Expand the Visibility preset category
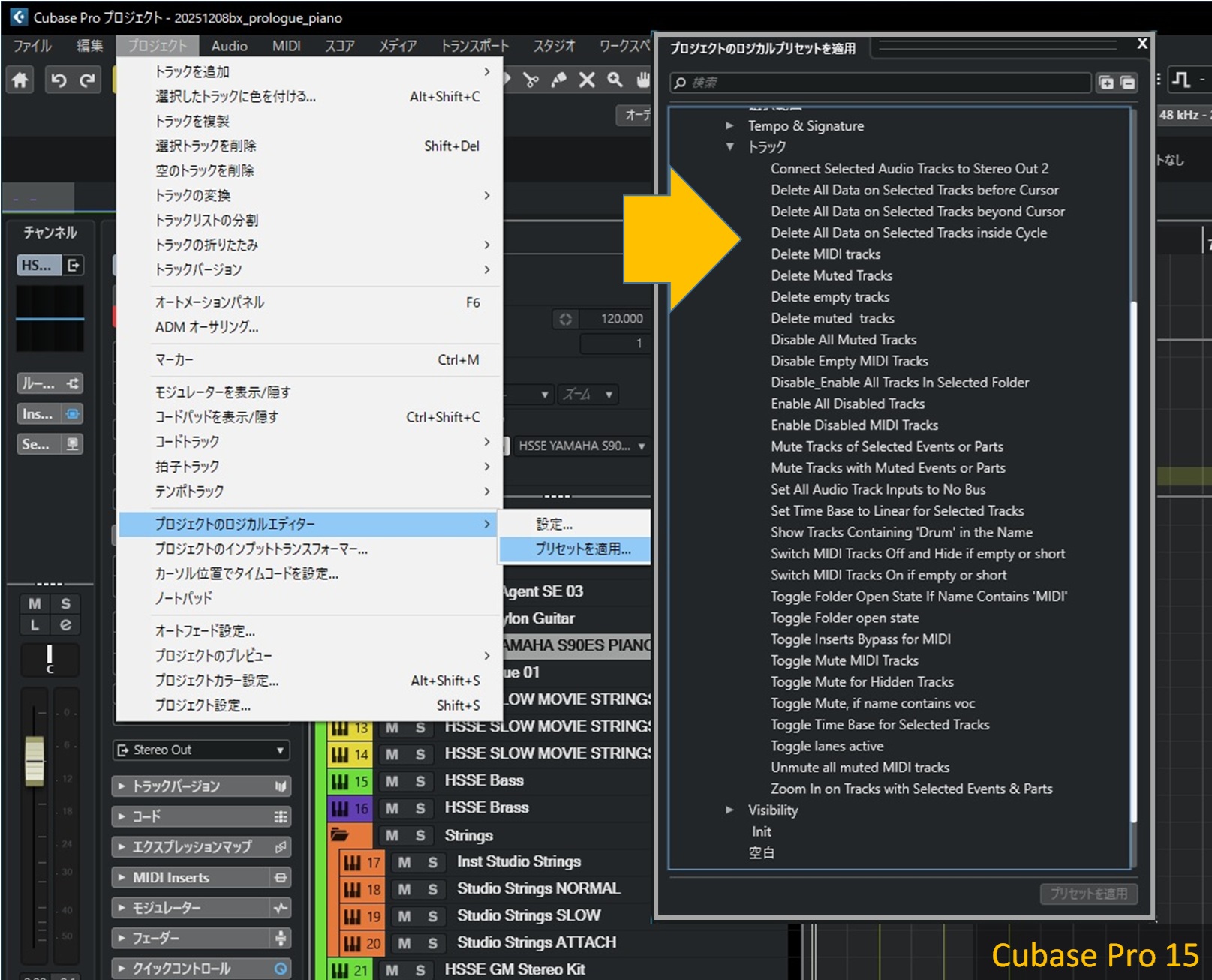1212x980 pixels. click(729, 810)
